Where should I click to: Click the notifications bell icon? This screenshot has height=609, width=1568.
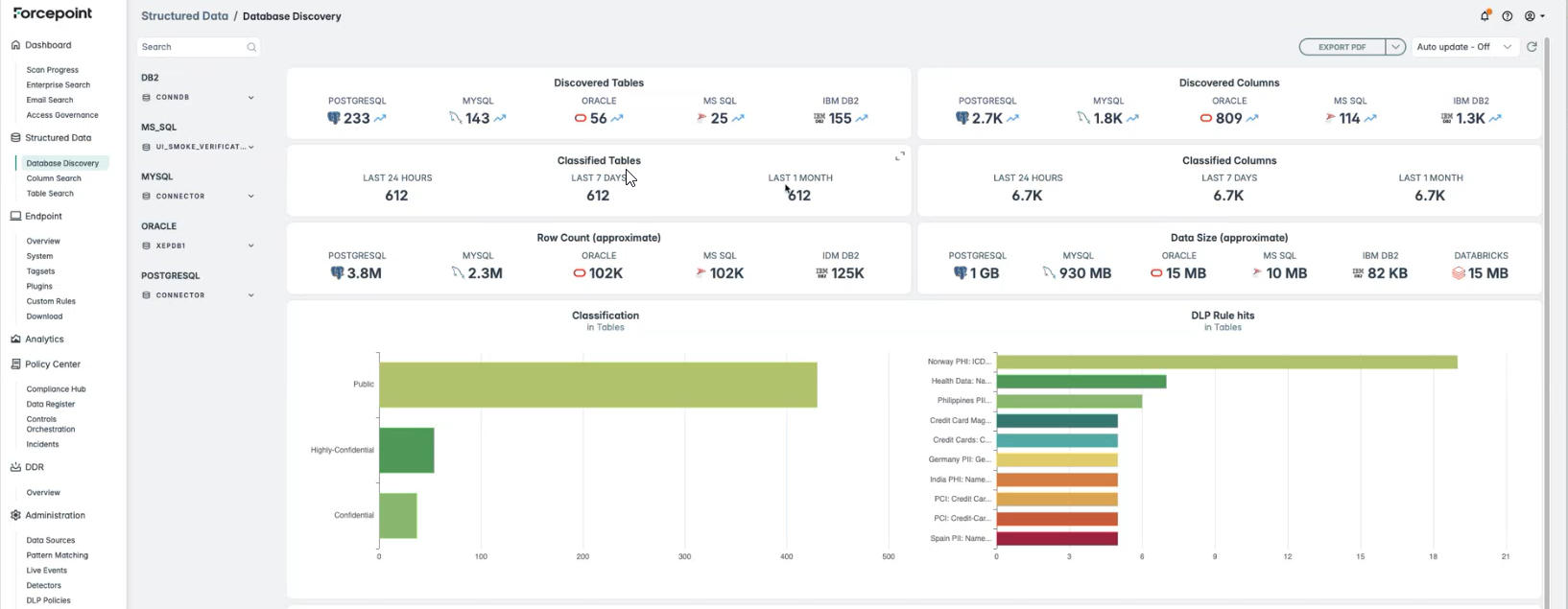tap(1485, 16)
